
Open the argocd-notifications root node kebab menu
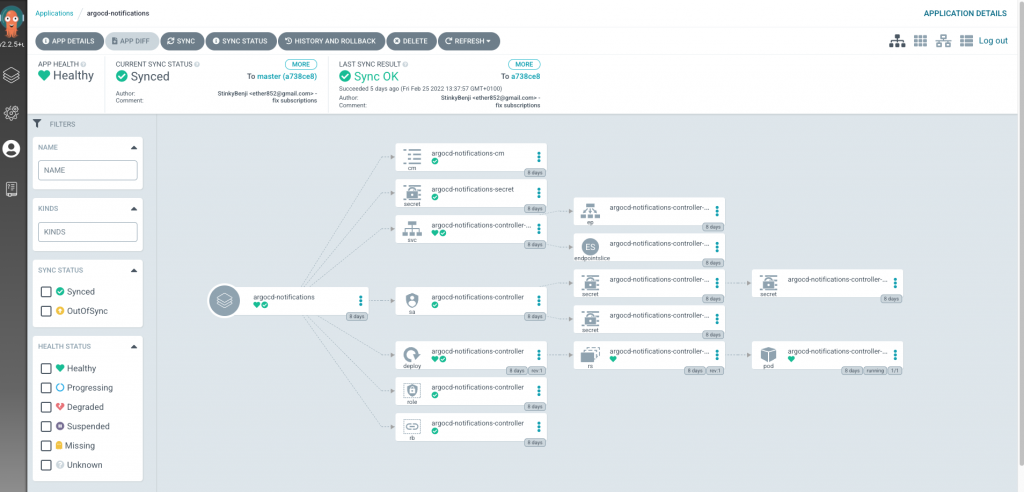[360, 301]
